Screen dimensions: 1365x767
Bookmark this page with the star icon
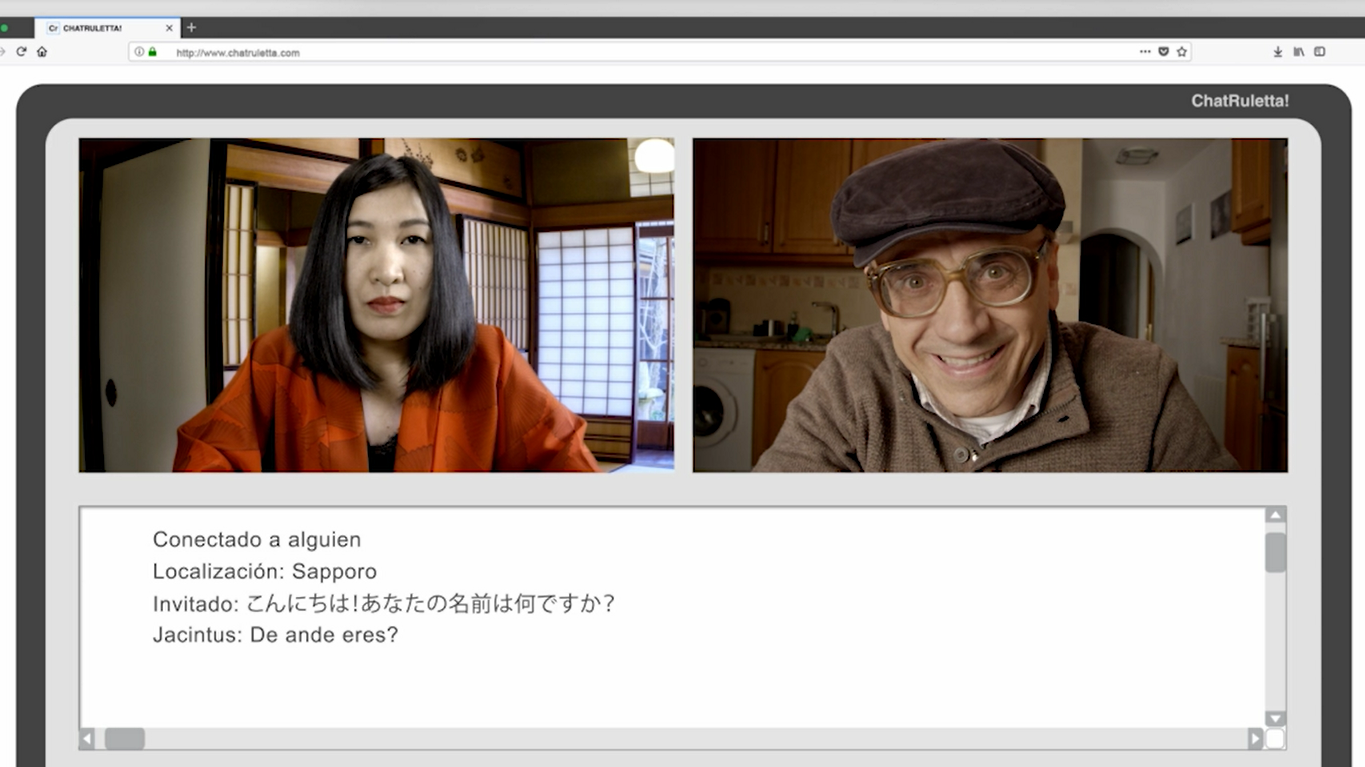coord(1182,52)
